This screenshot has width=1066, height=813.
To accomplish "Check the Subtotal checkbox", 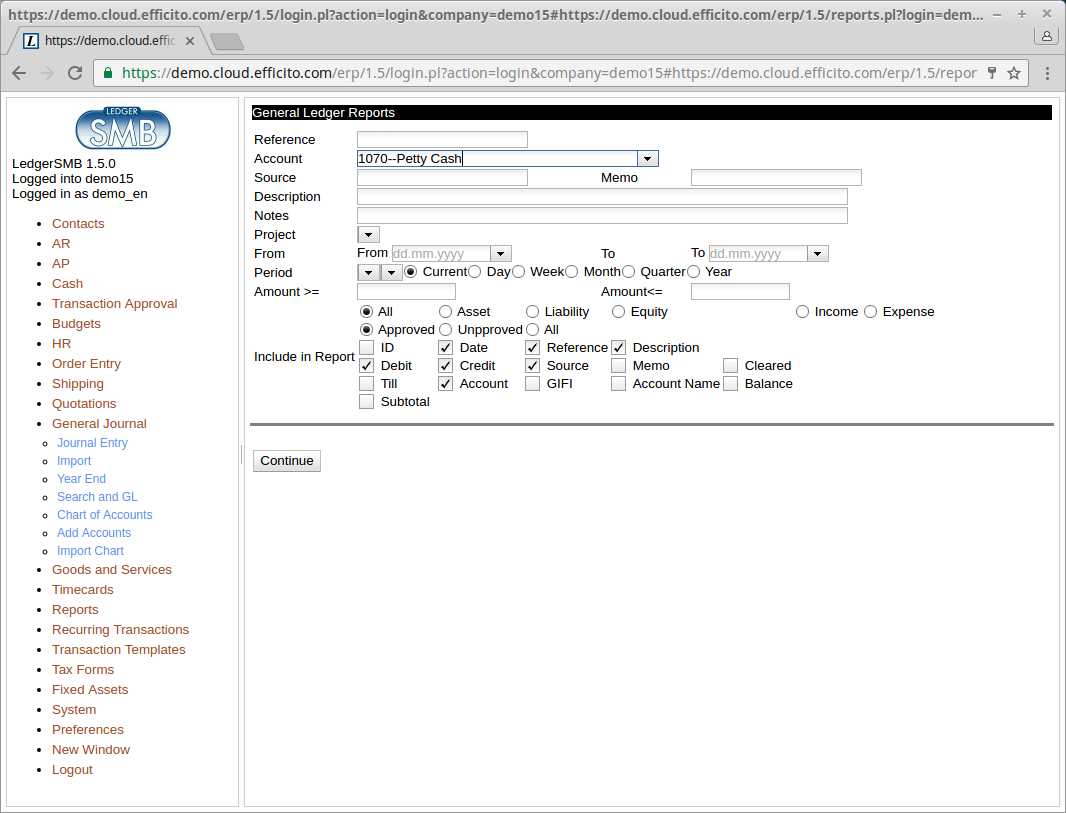I will [367, 402].
